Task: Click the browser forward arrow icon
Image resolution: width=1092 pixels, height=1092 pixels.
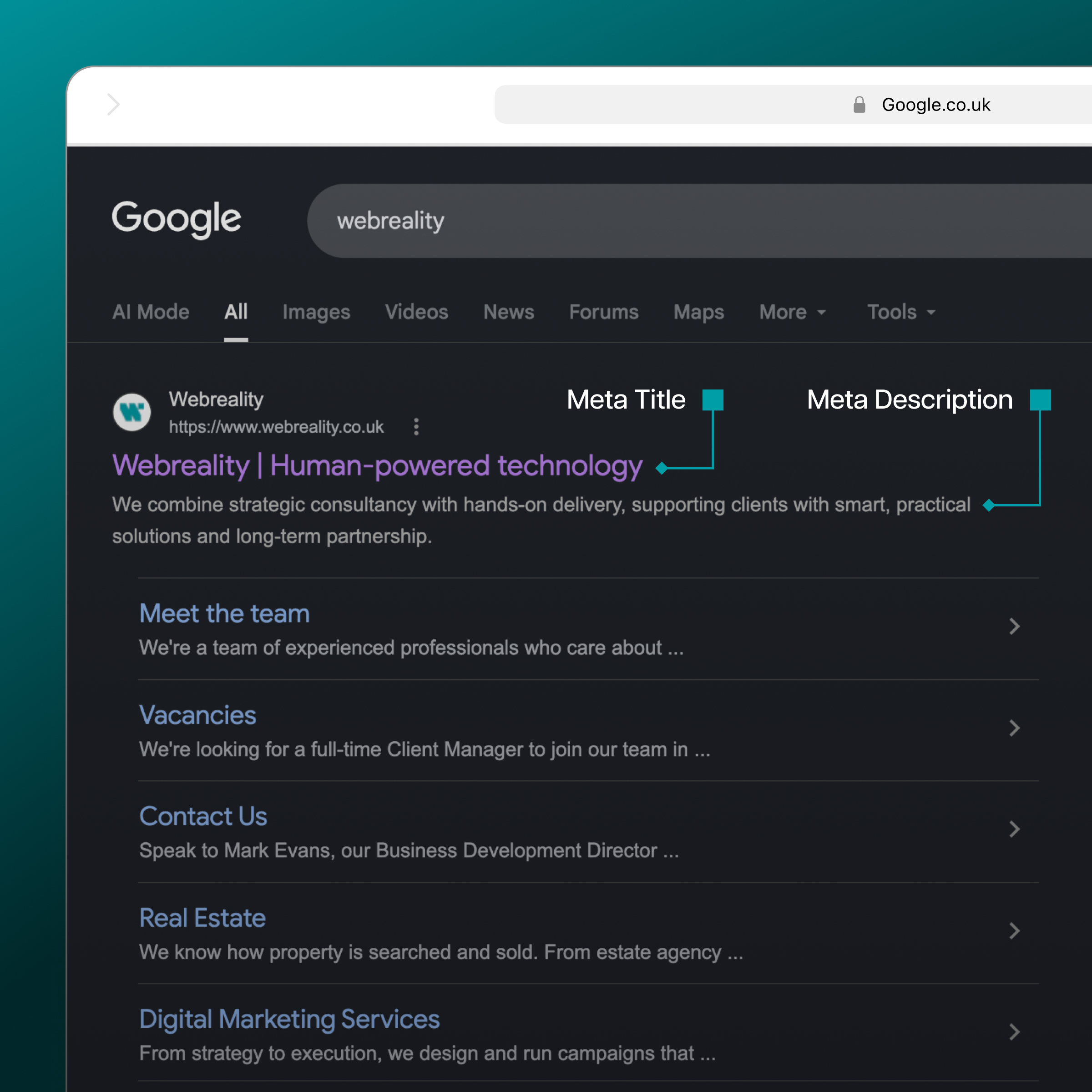Action: 114,105
